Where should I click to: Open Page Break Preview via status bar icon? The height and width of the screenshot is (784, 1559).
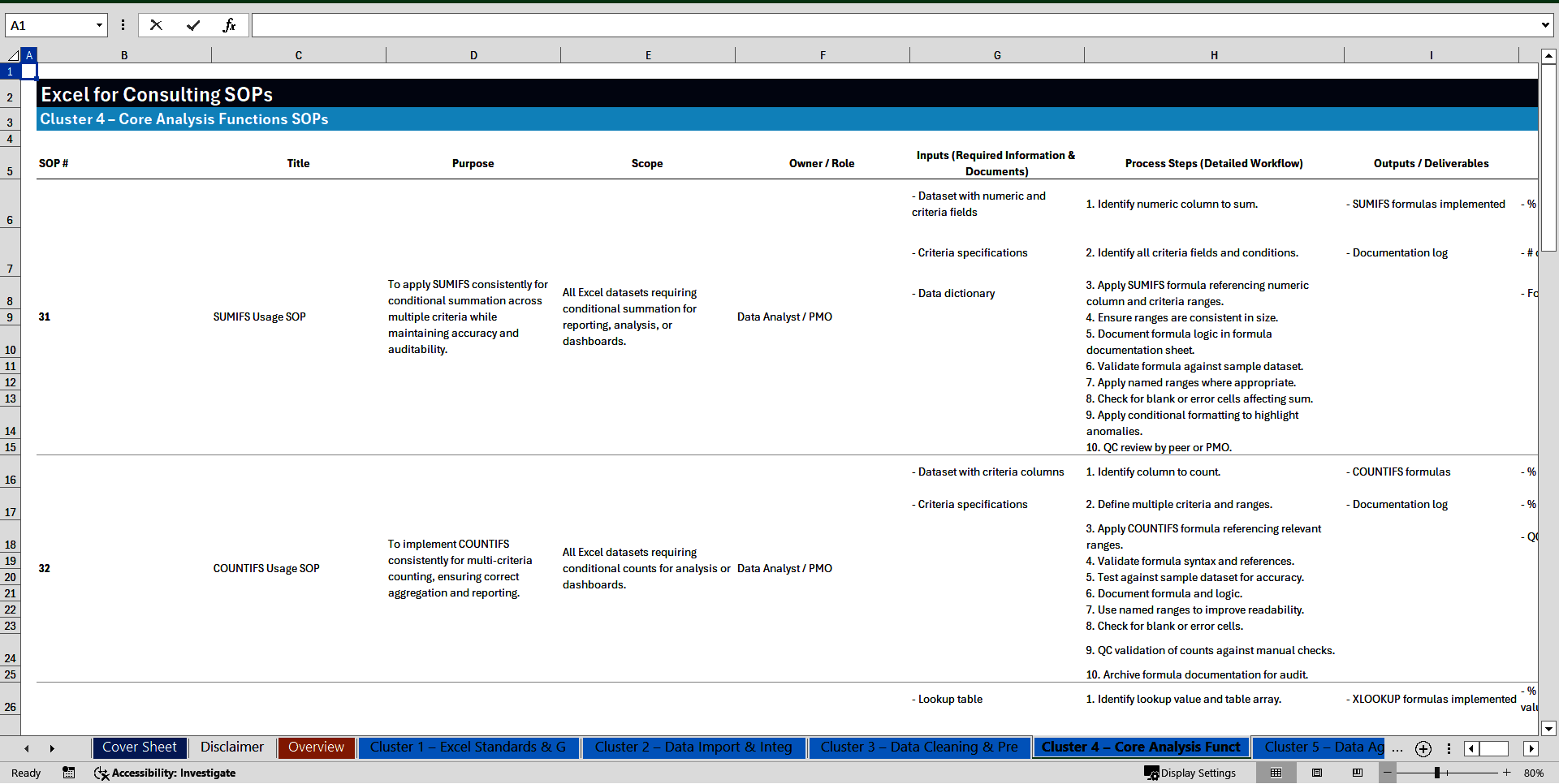[1357, 773]
